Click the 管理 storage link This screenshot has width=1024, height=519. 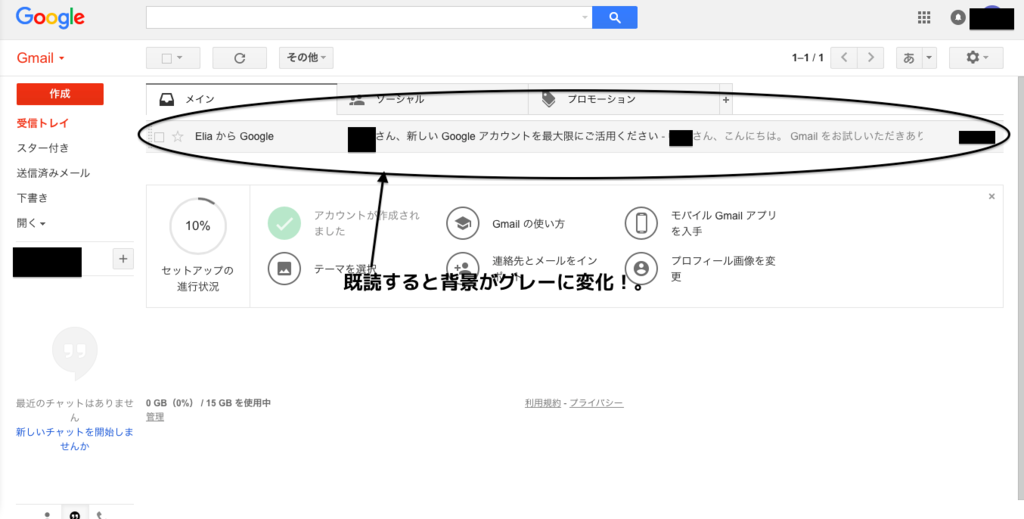pos(155,417)
